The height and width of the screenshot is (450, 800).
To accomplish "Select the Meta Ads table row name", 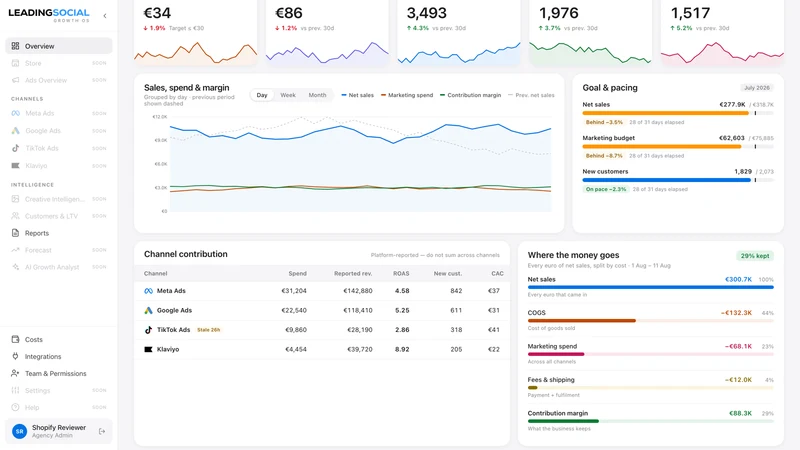I will [x=171, y=291].
